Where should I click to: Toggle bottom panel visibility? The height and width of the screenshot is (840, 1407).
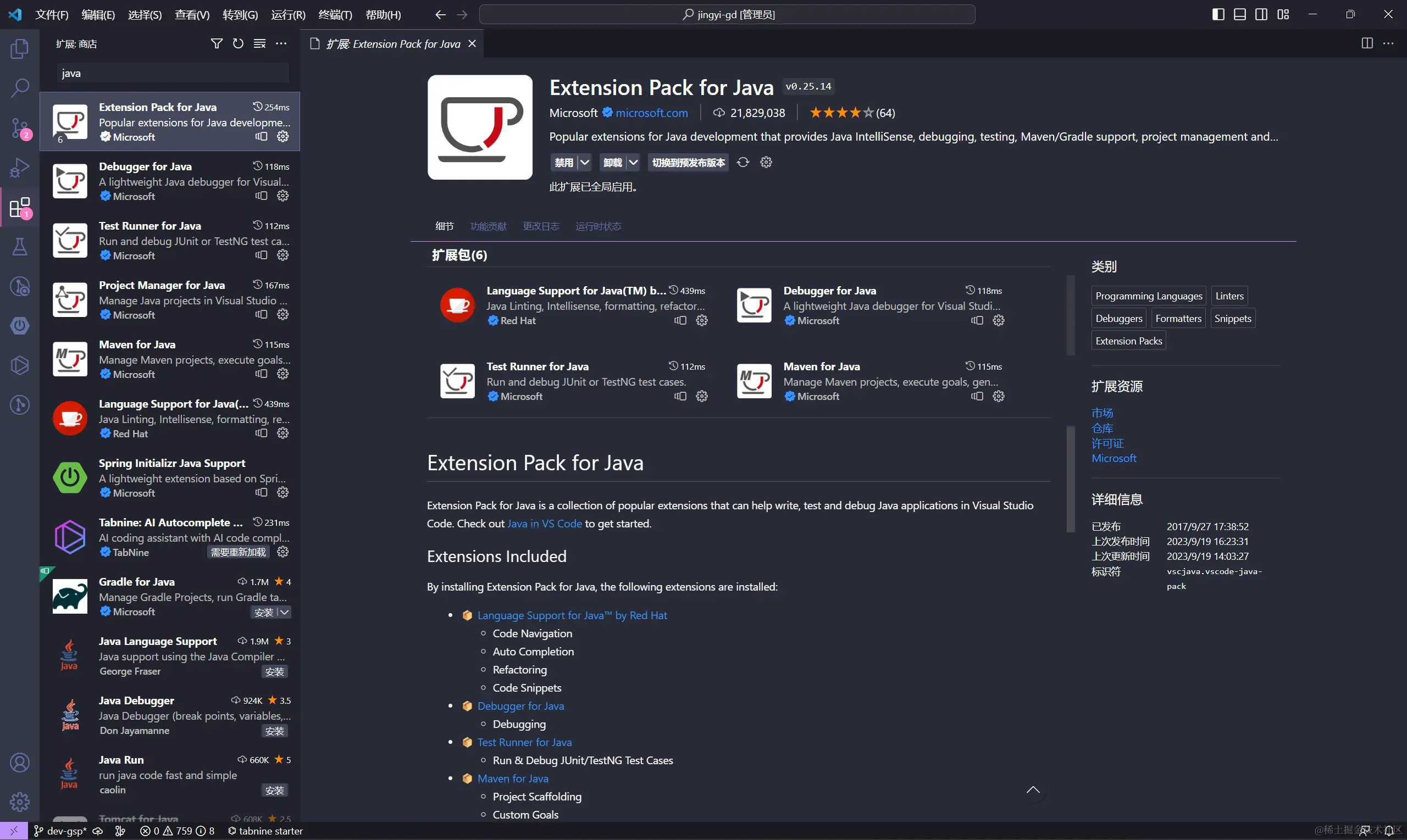tap(1239, 15)
